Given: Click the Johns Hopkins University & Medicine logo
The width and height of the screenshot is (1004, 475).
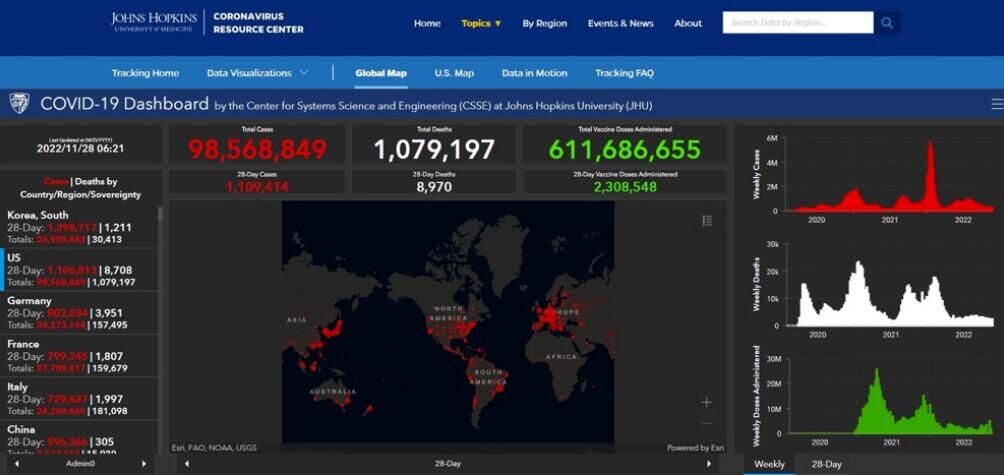Looking at the screenshot, I should (154, 22).
